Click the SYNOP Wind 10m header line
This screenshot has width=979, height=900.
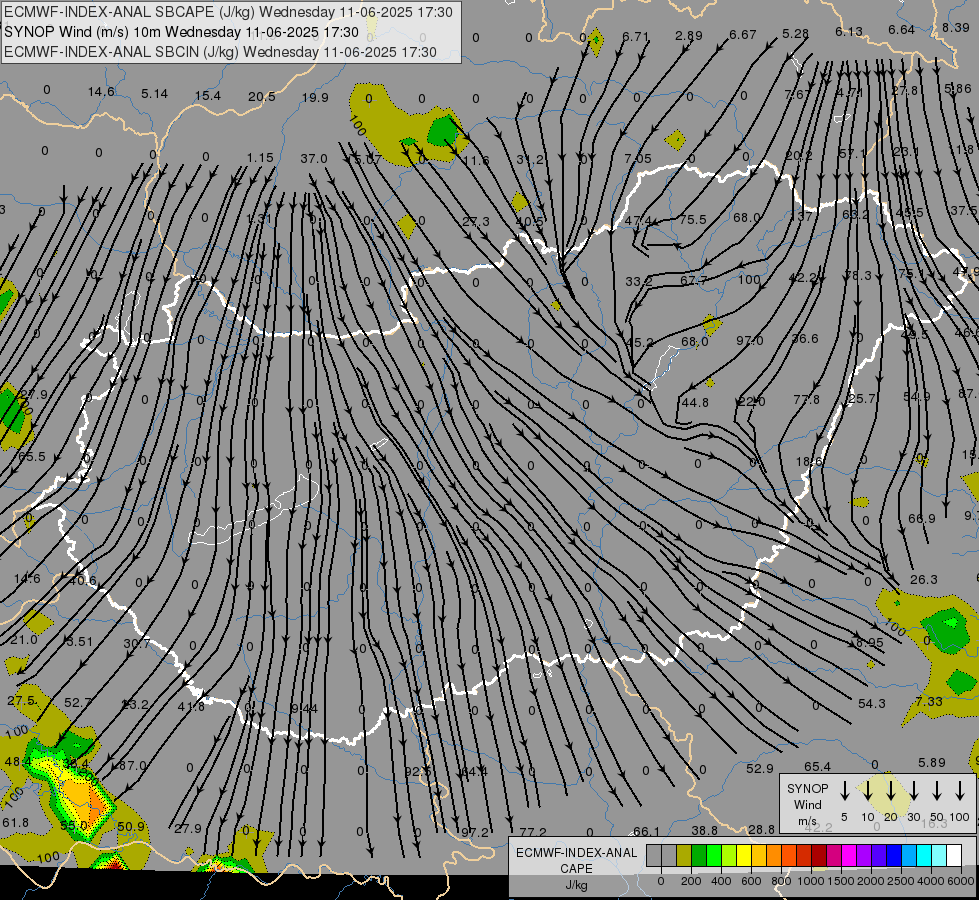181,32
